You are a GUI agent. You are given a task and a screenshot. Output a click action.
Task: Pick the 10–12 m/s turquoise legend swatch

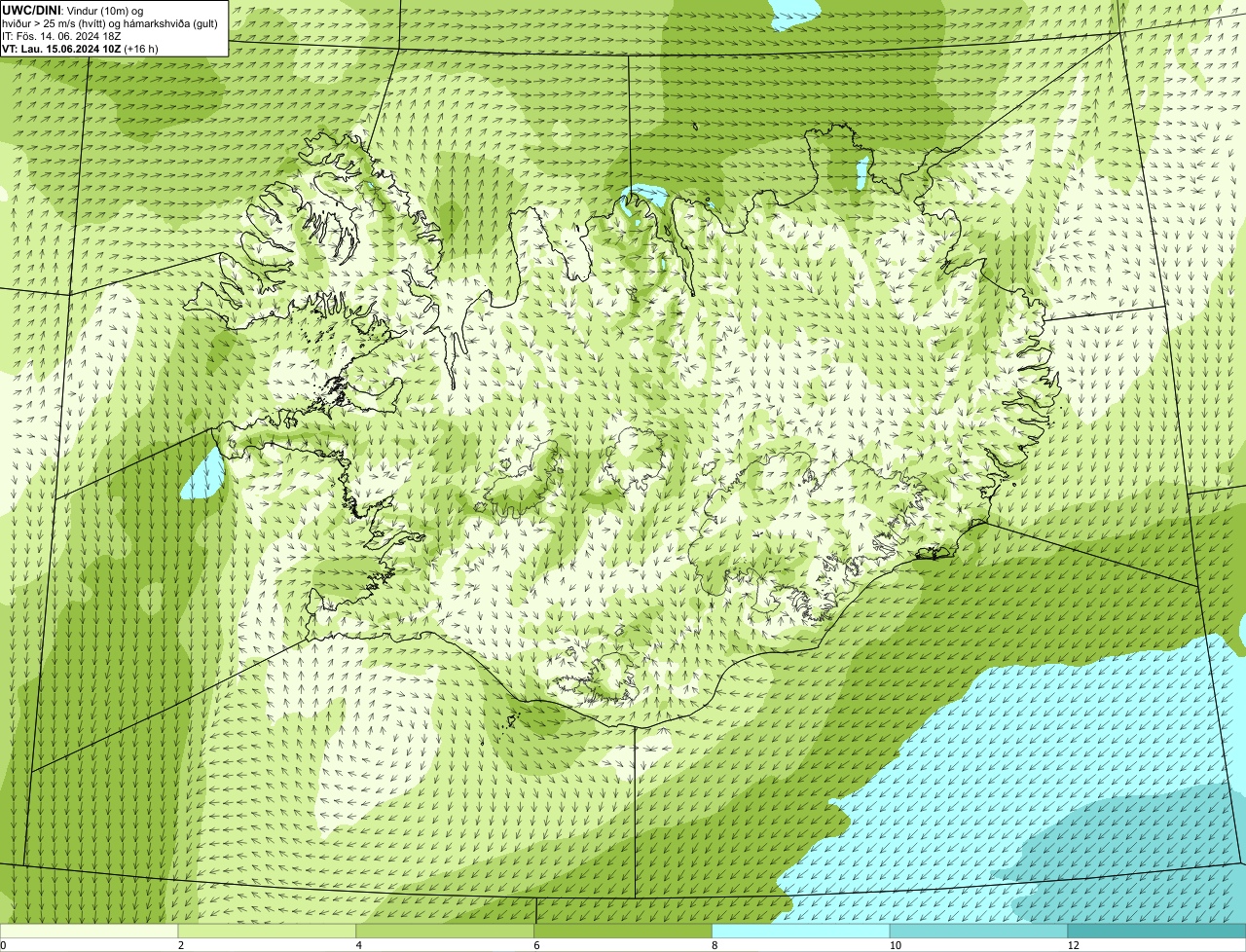click(x=979, y=931)
